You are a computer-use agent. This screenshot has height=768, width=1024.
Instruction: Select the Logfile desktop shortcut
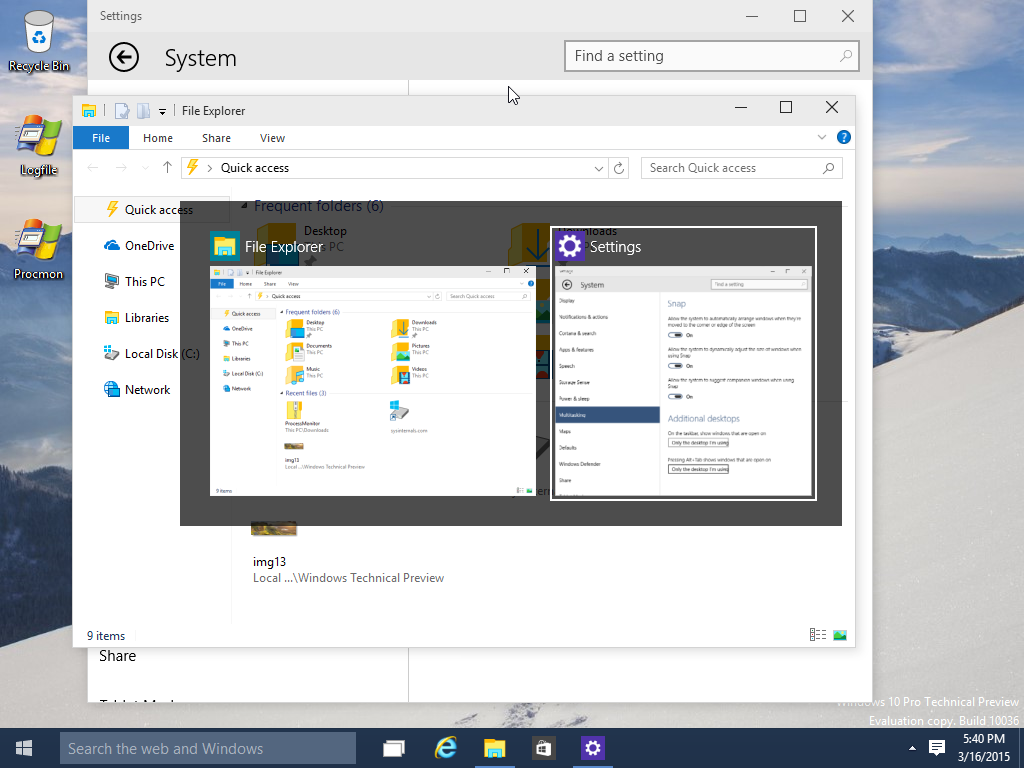tap(39, 146)
